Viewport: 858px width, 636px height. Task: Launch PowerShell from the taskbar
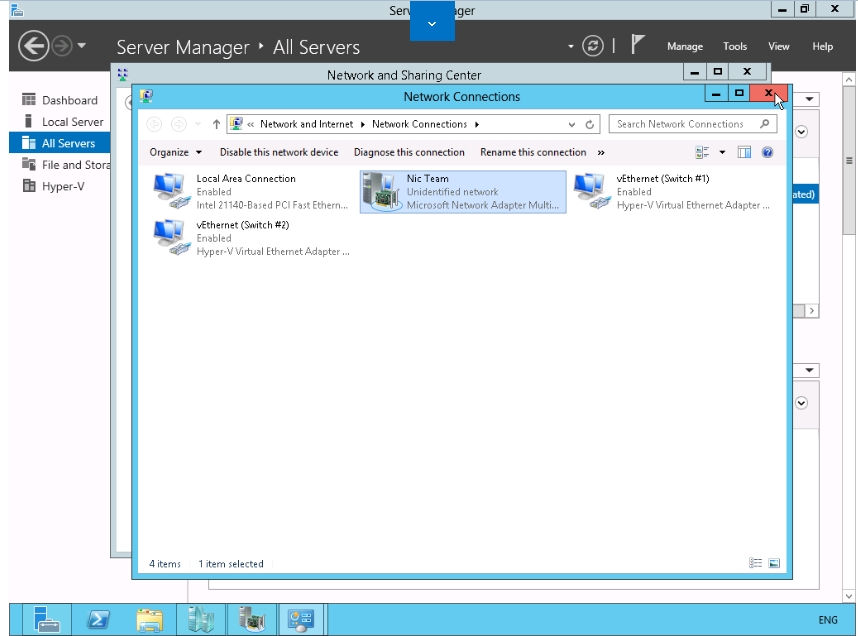98,620
